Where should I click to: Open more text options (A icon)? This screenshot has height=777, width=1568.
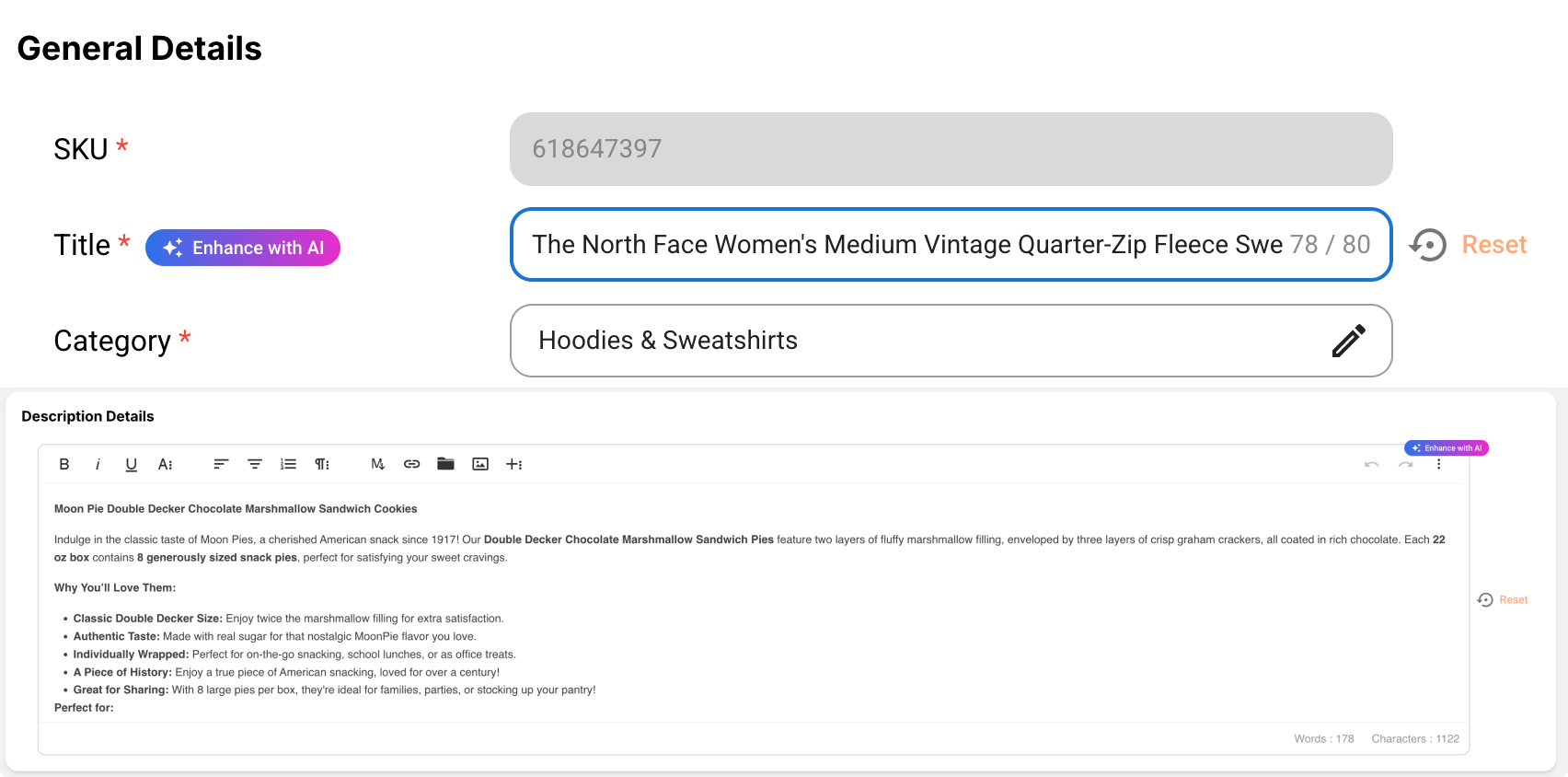pyautogui.click(x=166, y=464)
